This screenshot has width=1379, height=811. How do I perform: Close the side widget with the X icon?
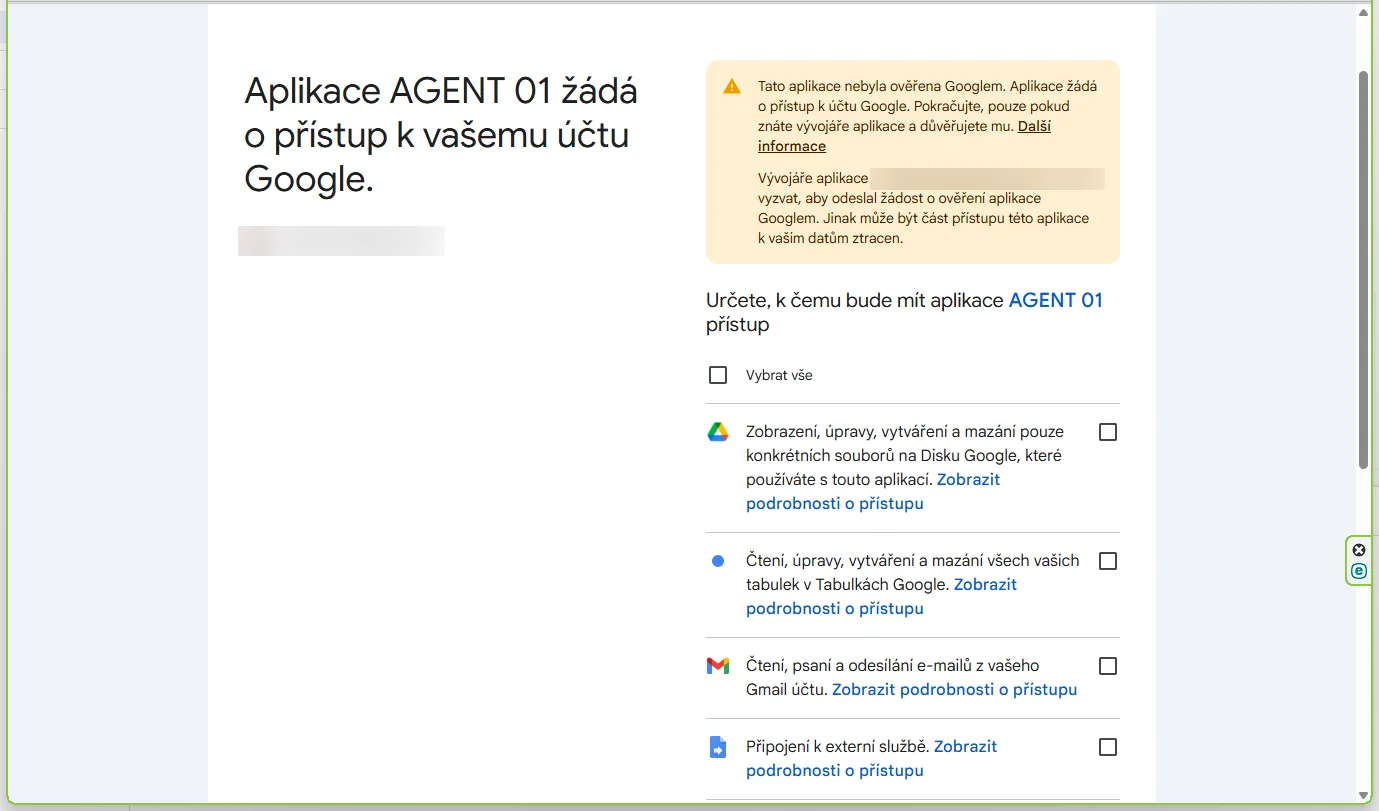(x=1358, y=550)
